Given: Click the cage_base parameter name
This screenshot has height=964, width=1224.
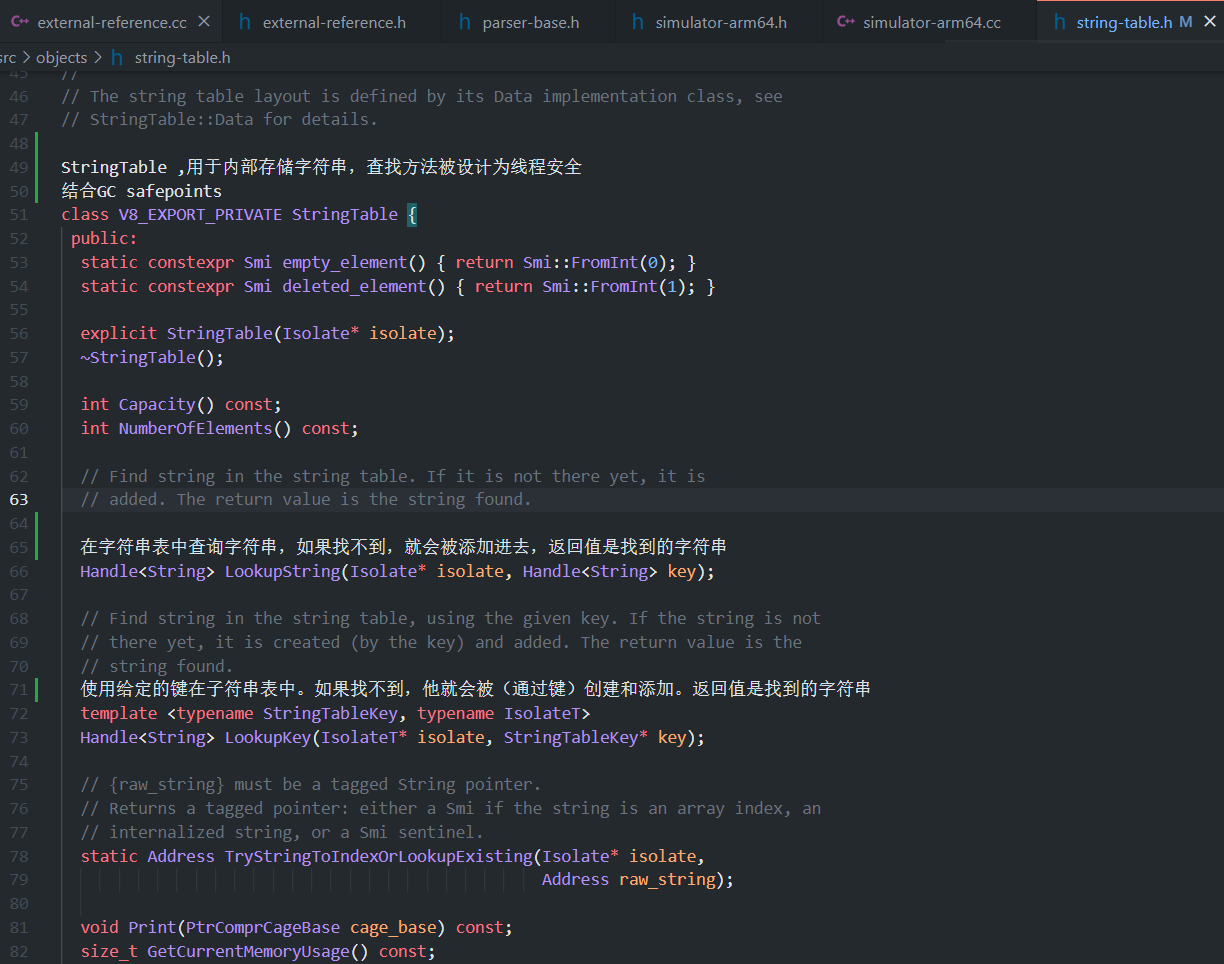Looking at the screenshot, I should click(393, 927).
